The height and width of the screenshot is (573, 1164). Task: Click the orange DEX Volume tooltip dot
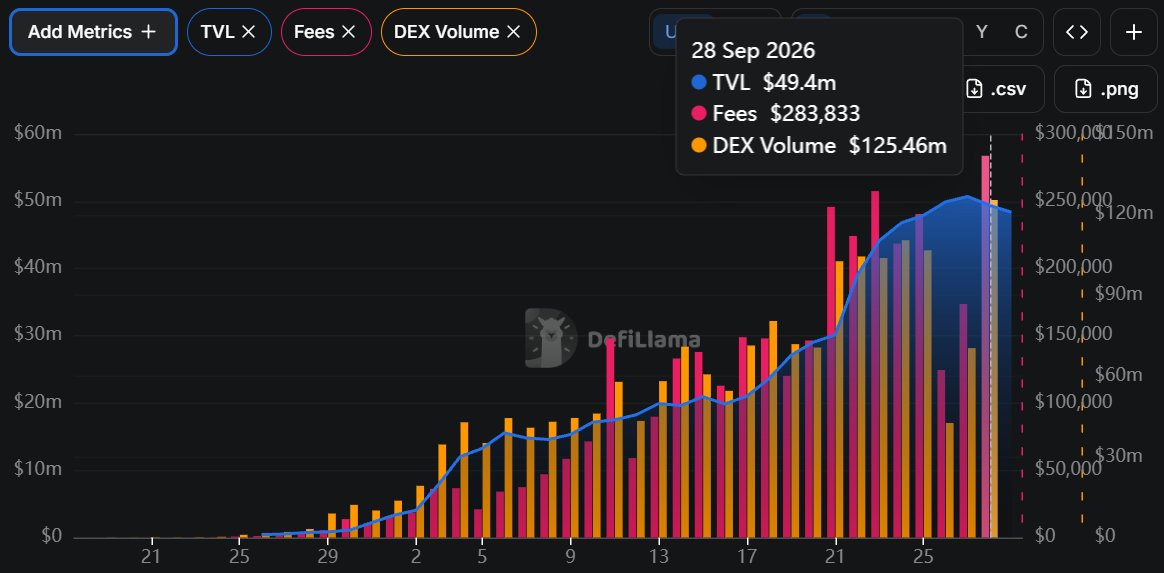[699, 145]
